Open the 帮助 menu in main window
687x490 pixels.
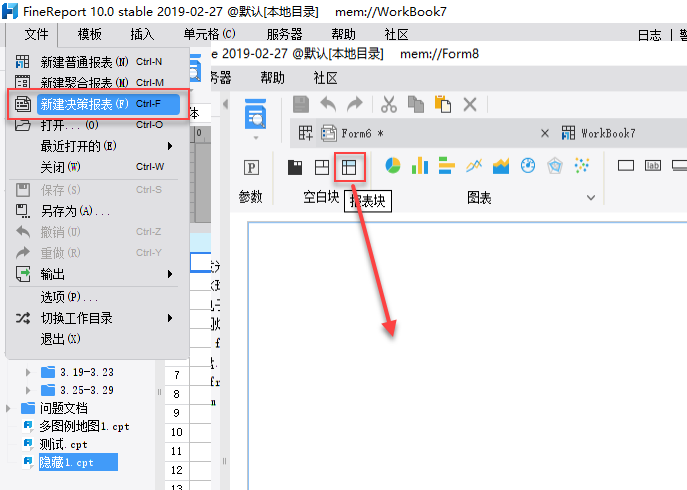click(343, 34)
